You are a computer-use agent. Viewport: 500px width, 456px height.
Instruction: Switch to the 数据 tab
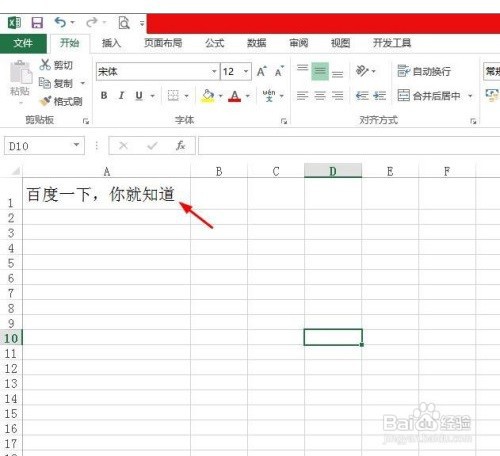tap(256, 43)
